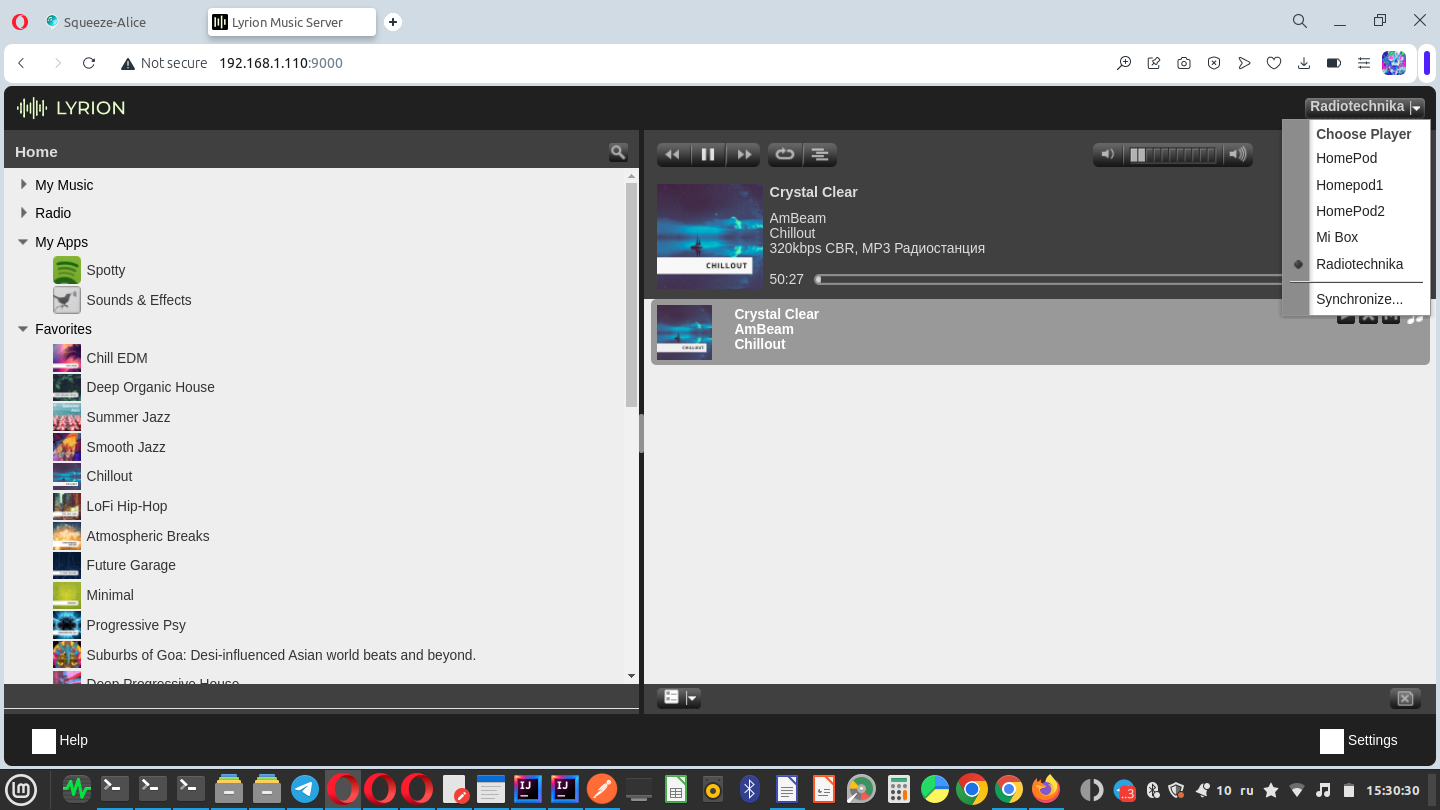The height and width of the screenshot is (810, 1440).
Task: Expand the Radio tree node
Action: tap(23, 212)
